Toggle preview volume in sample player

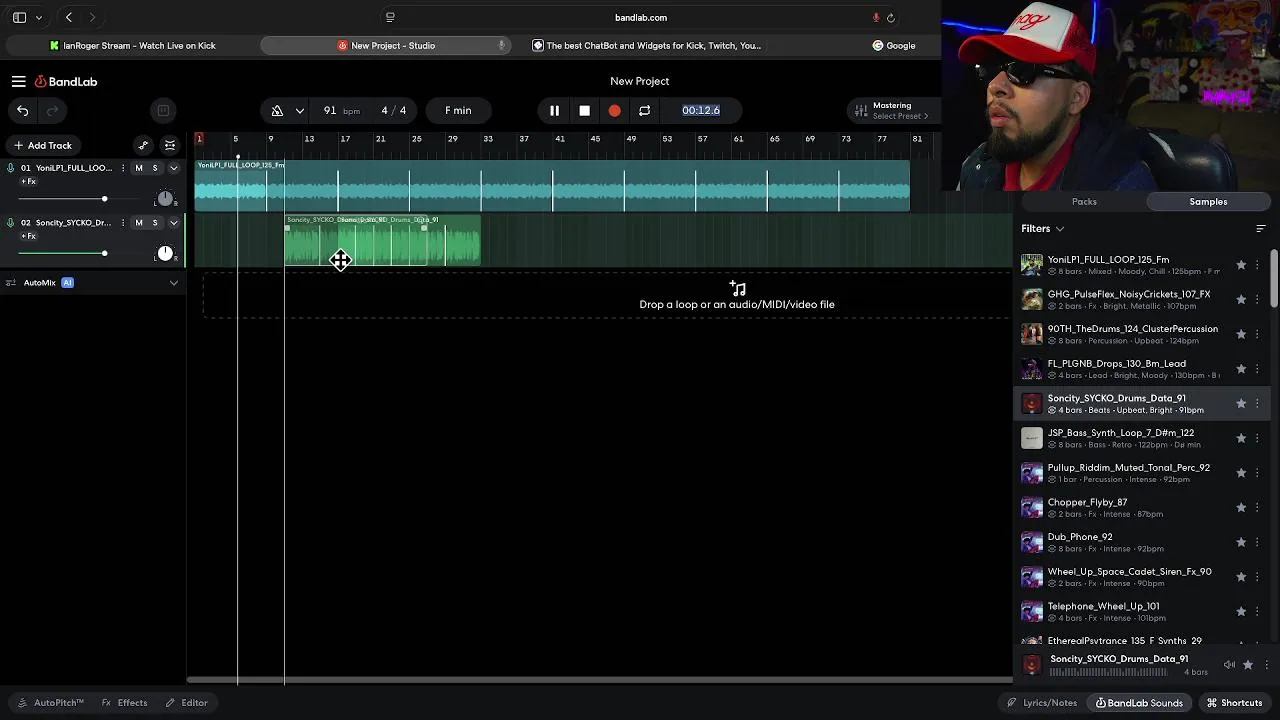click(x=1229, y=665)
